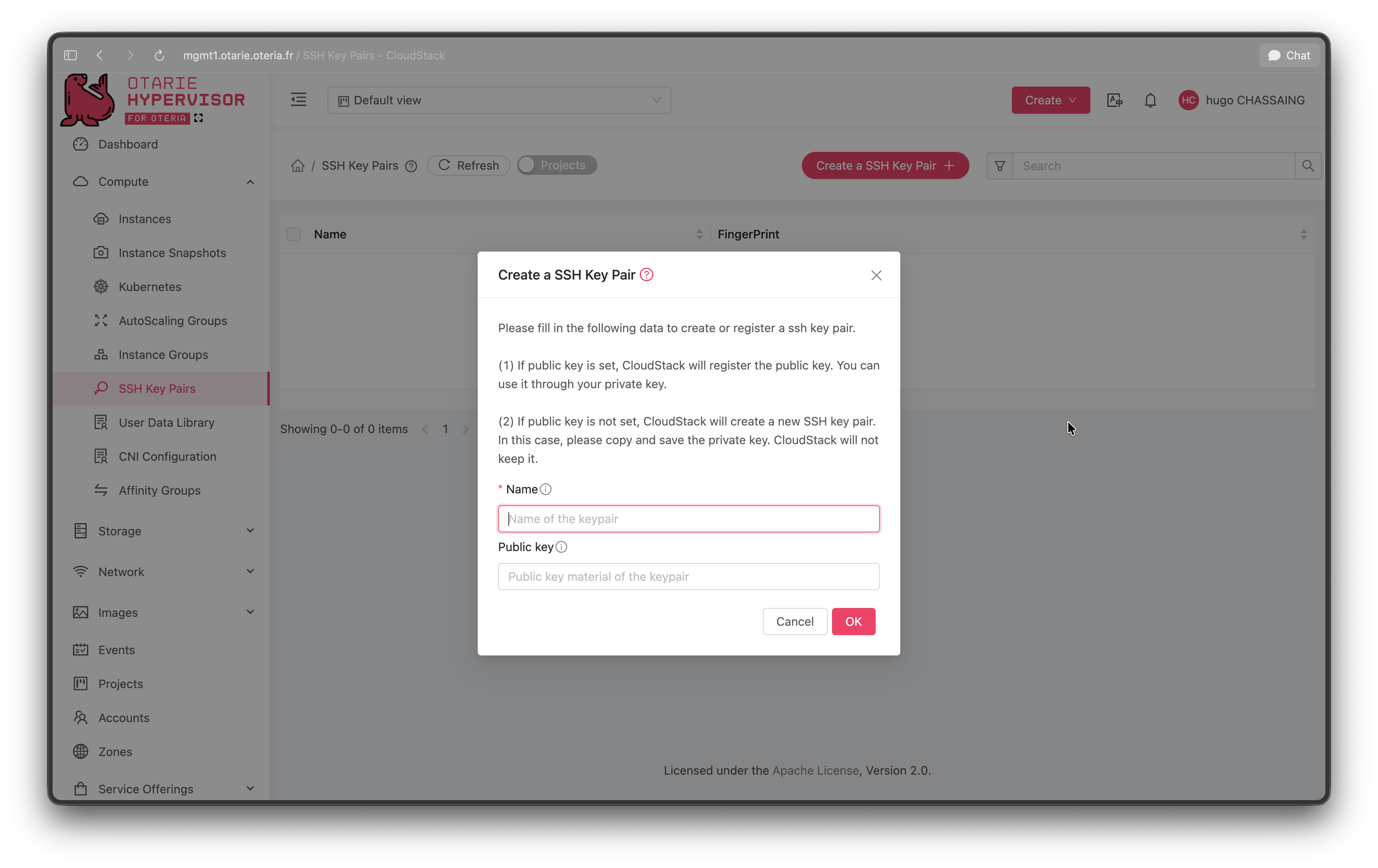
Task: Open the notifications bell
Action: 1150,100
